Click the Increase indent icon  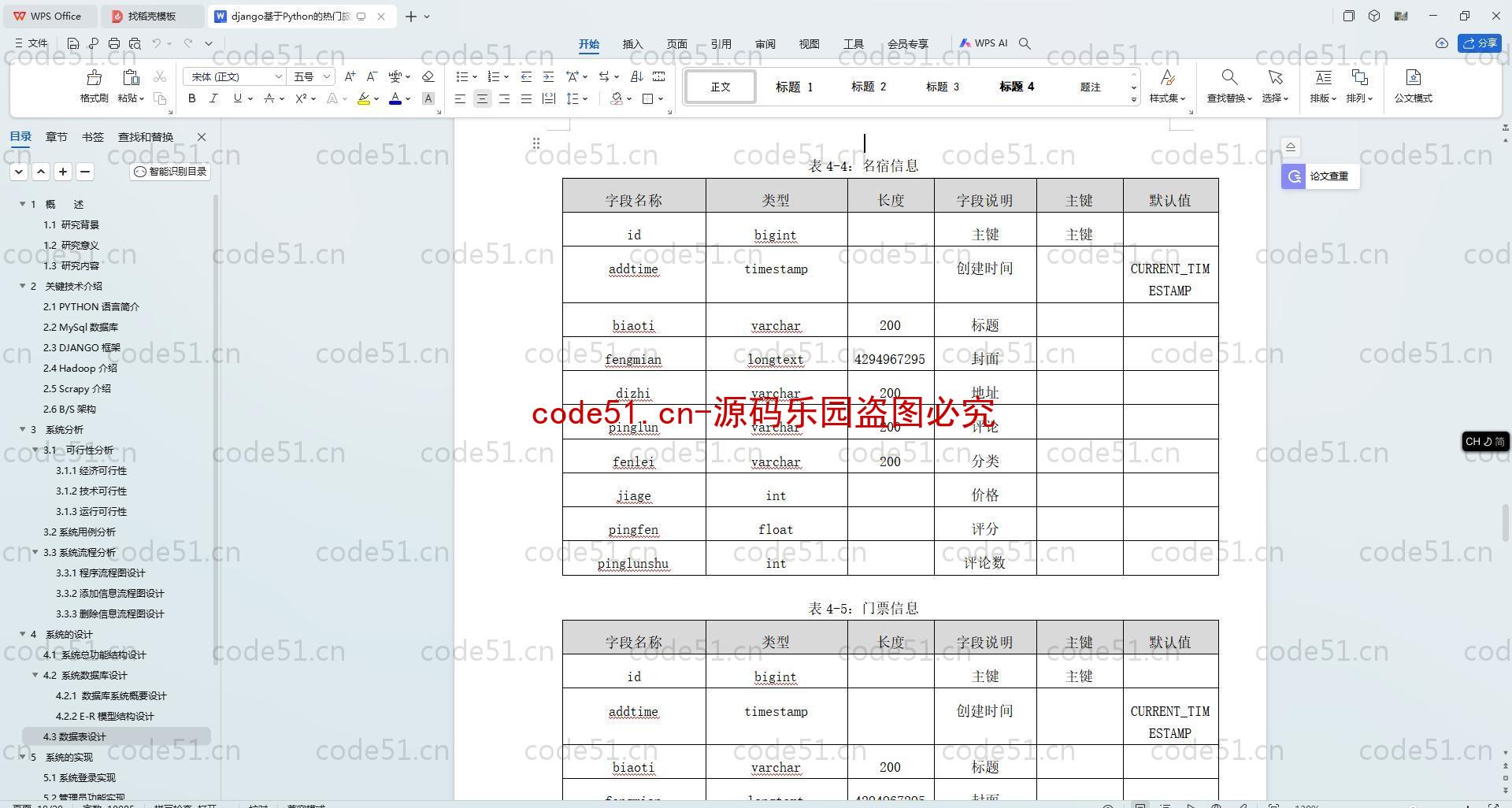point(548,76)
